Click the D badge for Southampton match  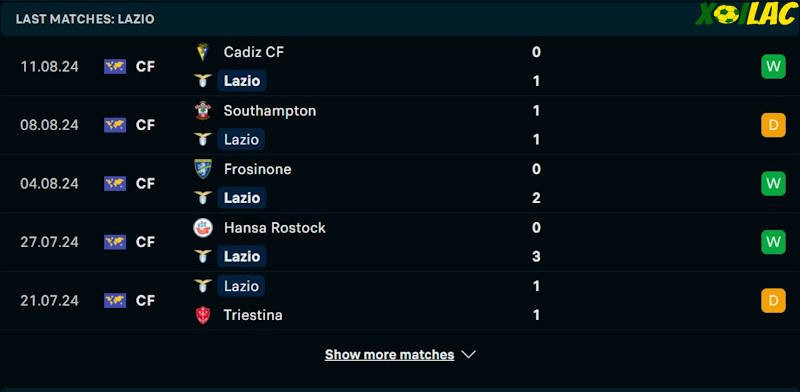pos(773,125)
